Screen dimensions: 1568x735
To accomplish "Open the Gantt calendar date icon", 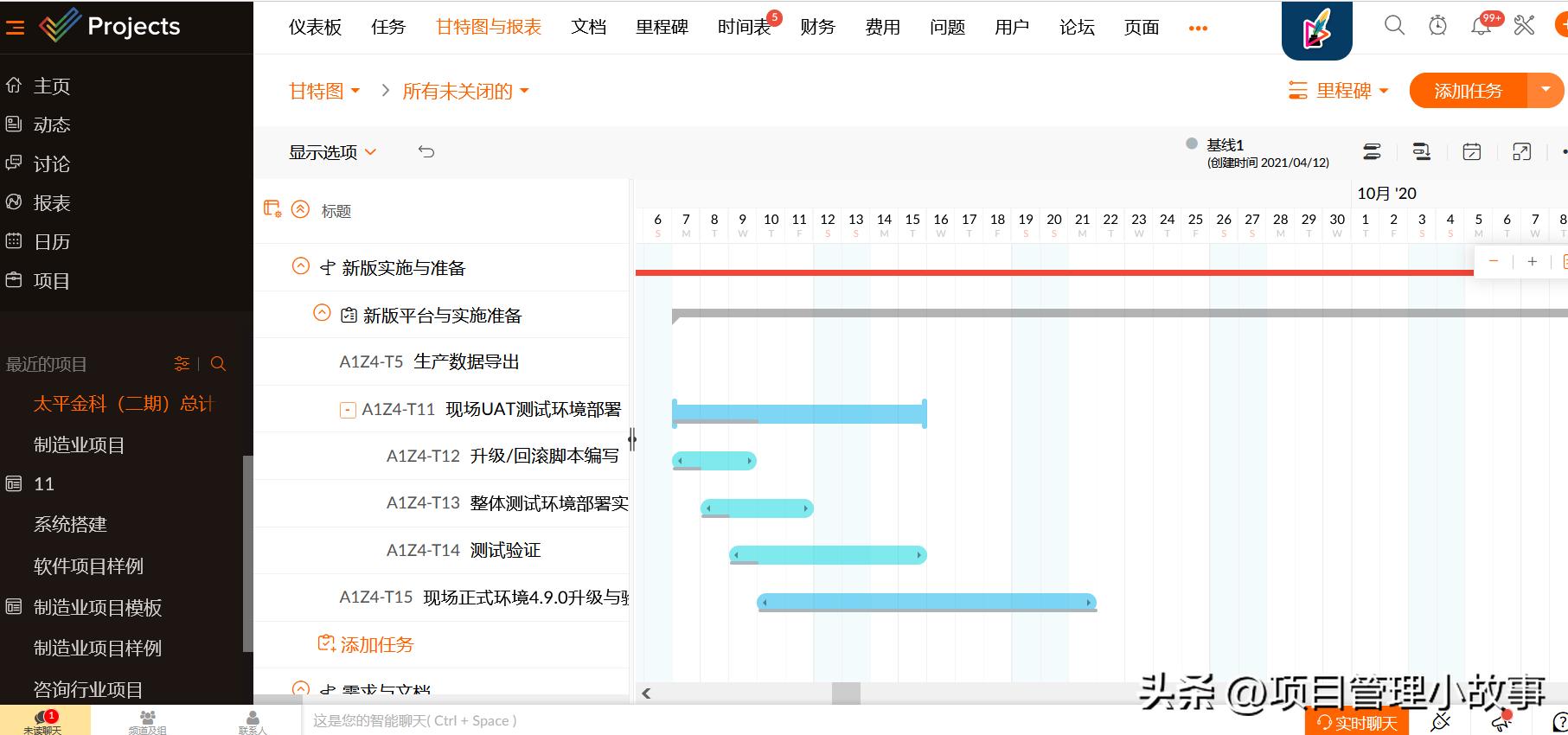I will point(1471,152).
